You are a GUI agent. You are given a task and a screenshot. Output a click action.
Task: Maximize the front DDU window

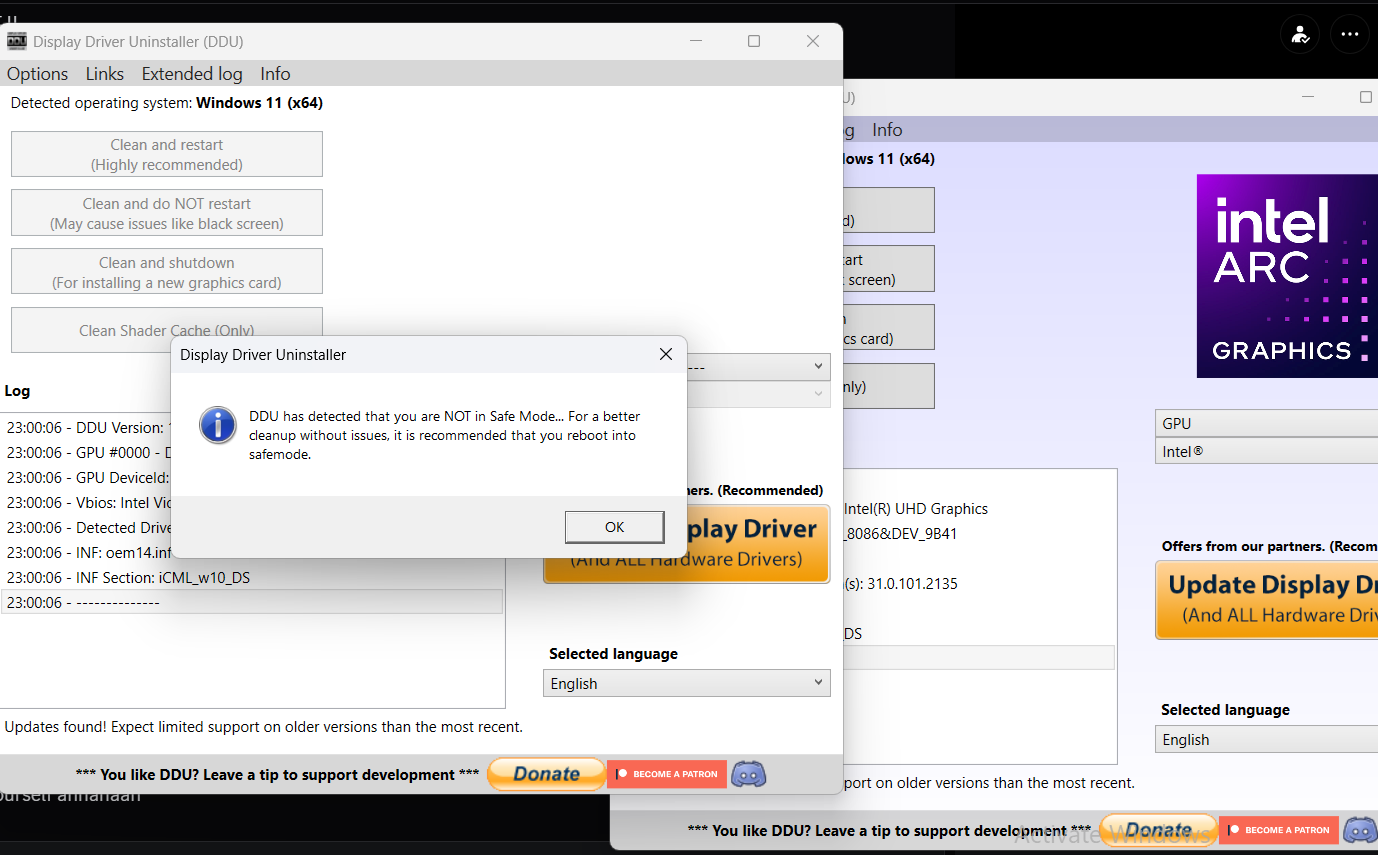(754, 41)
